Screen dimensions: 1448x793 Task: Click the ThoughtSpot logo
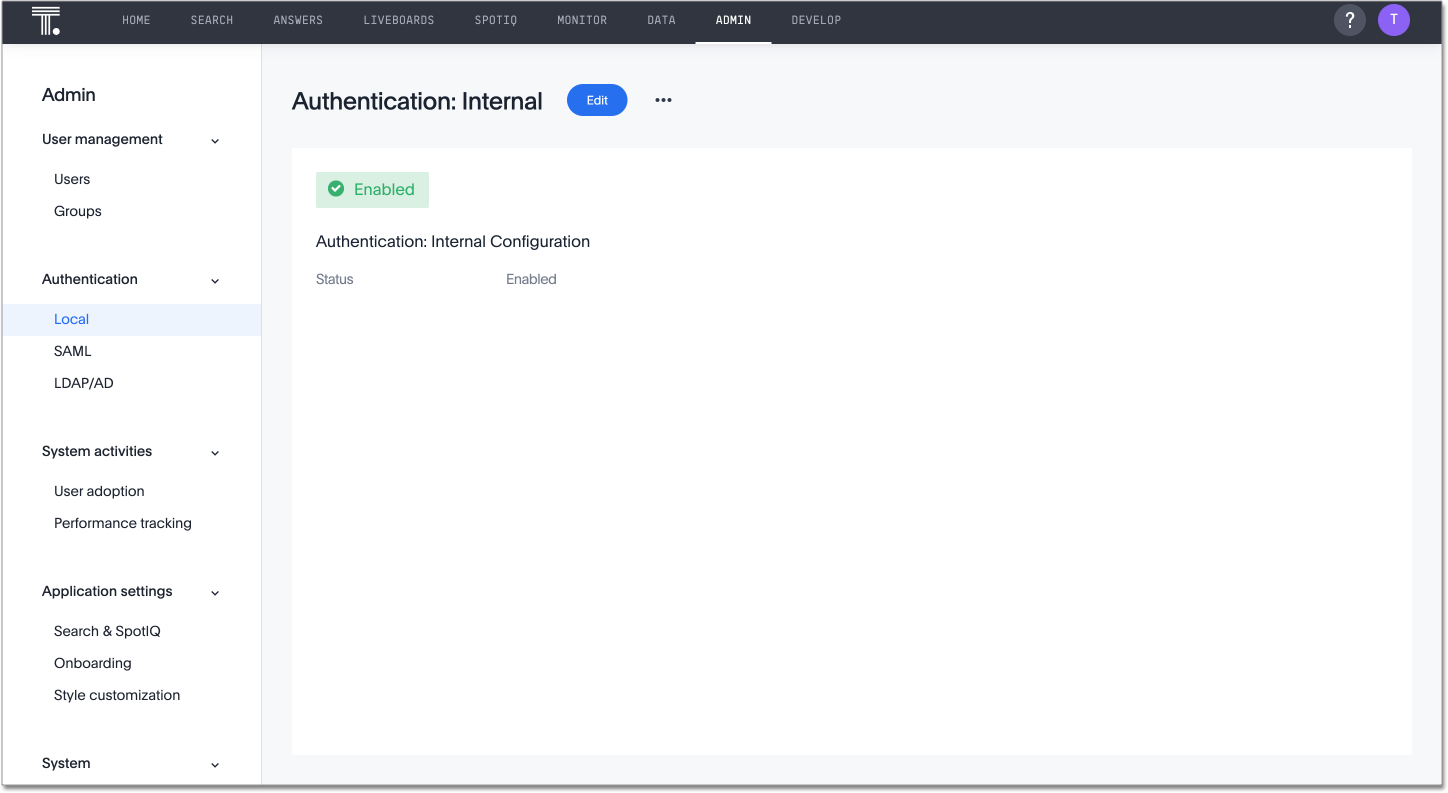[45, 20]
